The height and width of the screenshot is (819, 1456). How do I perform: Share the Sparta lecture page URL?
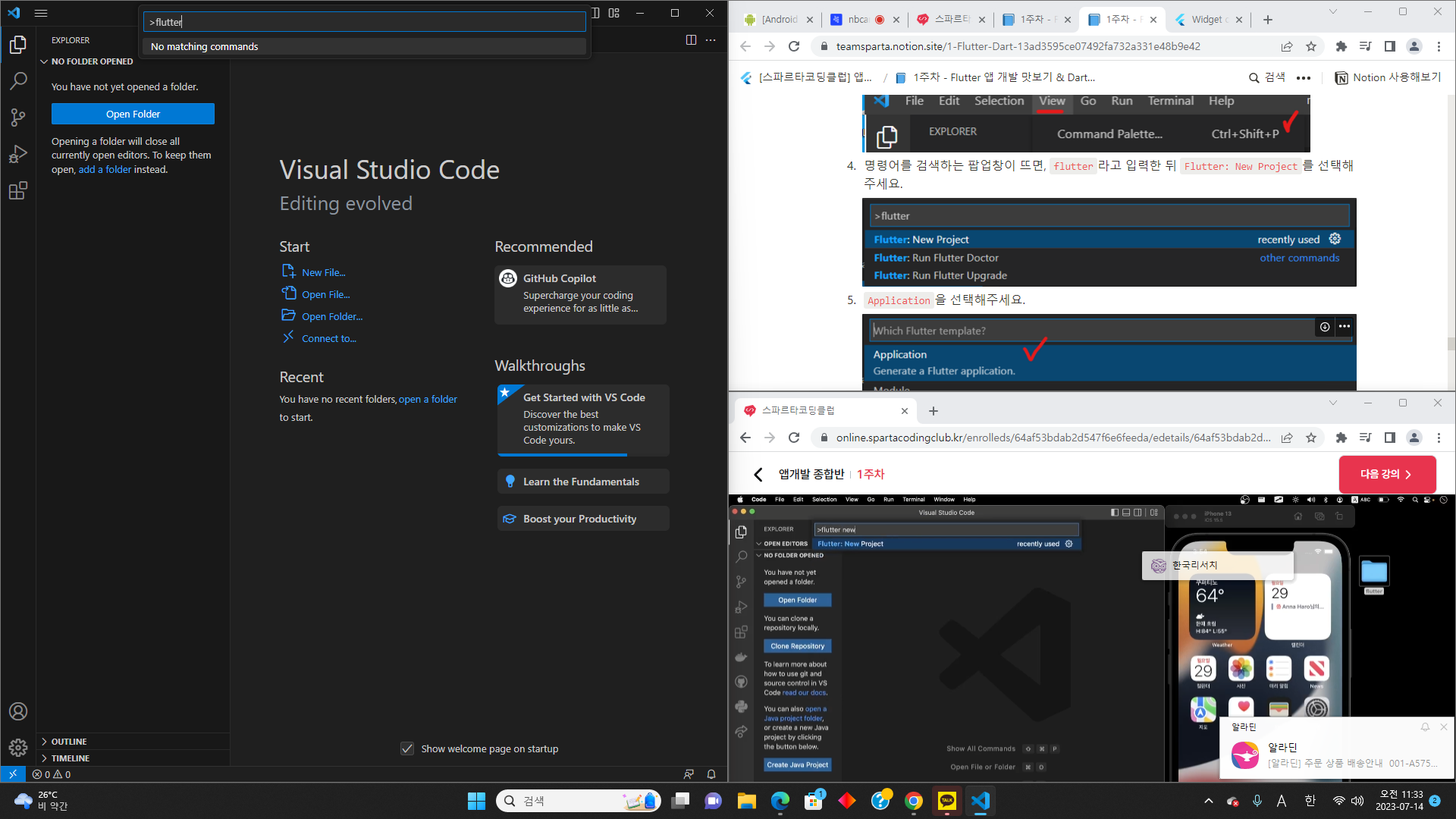[1287, 438]
